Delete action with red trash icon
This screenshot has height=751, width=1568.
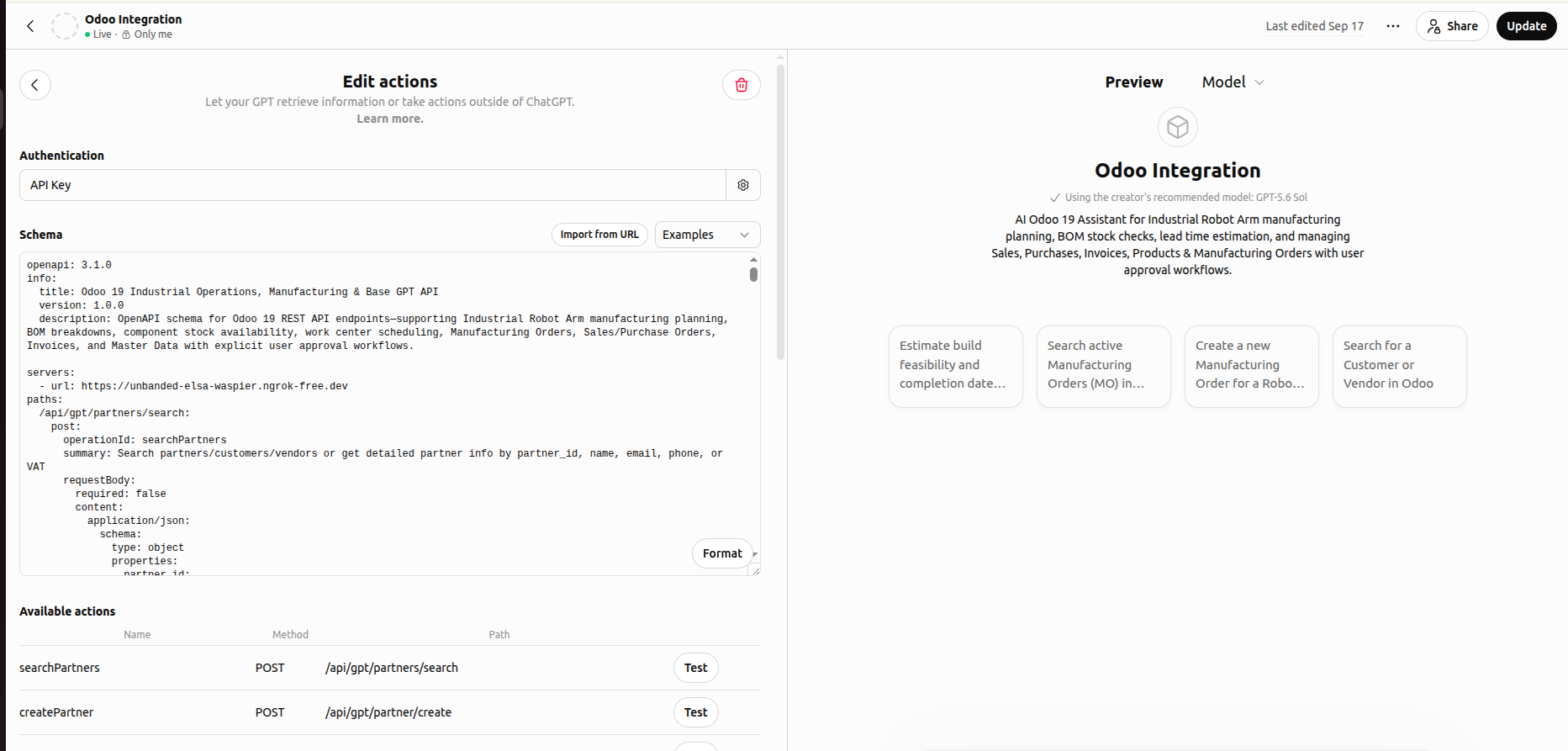coord(742,85)
